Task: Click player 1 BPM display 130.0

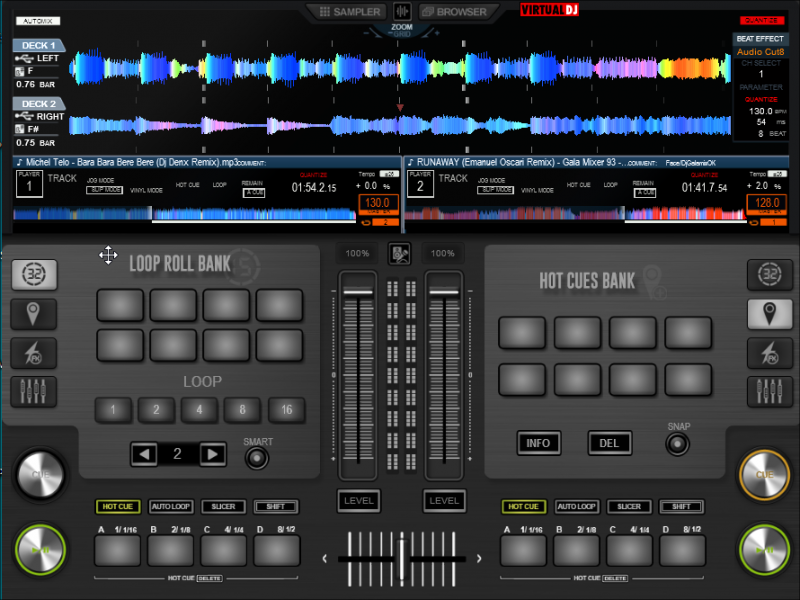Action: pos(378,203)
